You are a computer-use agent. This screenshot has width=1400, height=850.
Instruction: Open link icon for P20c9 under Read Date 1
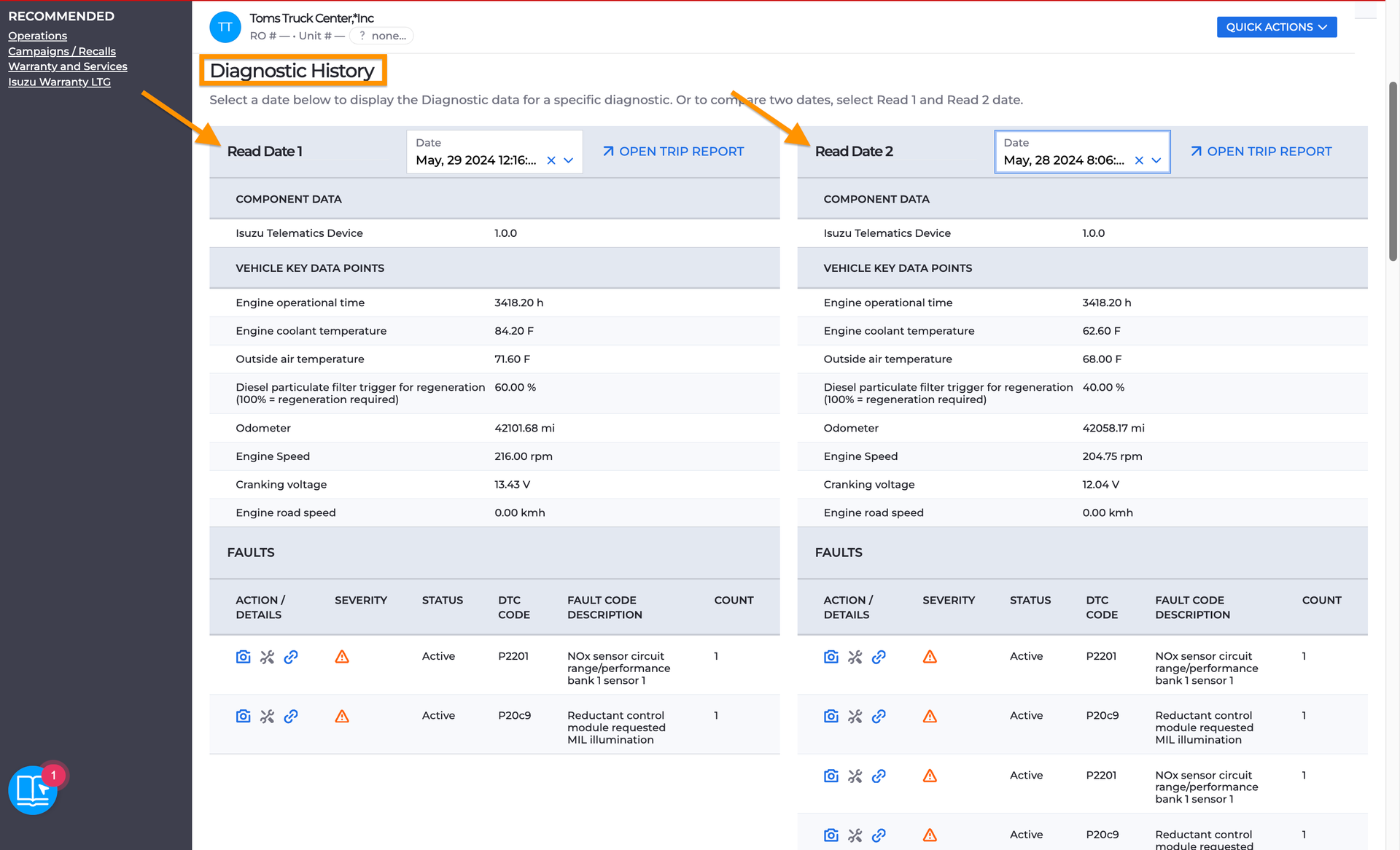(291, 717)
